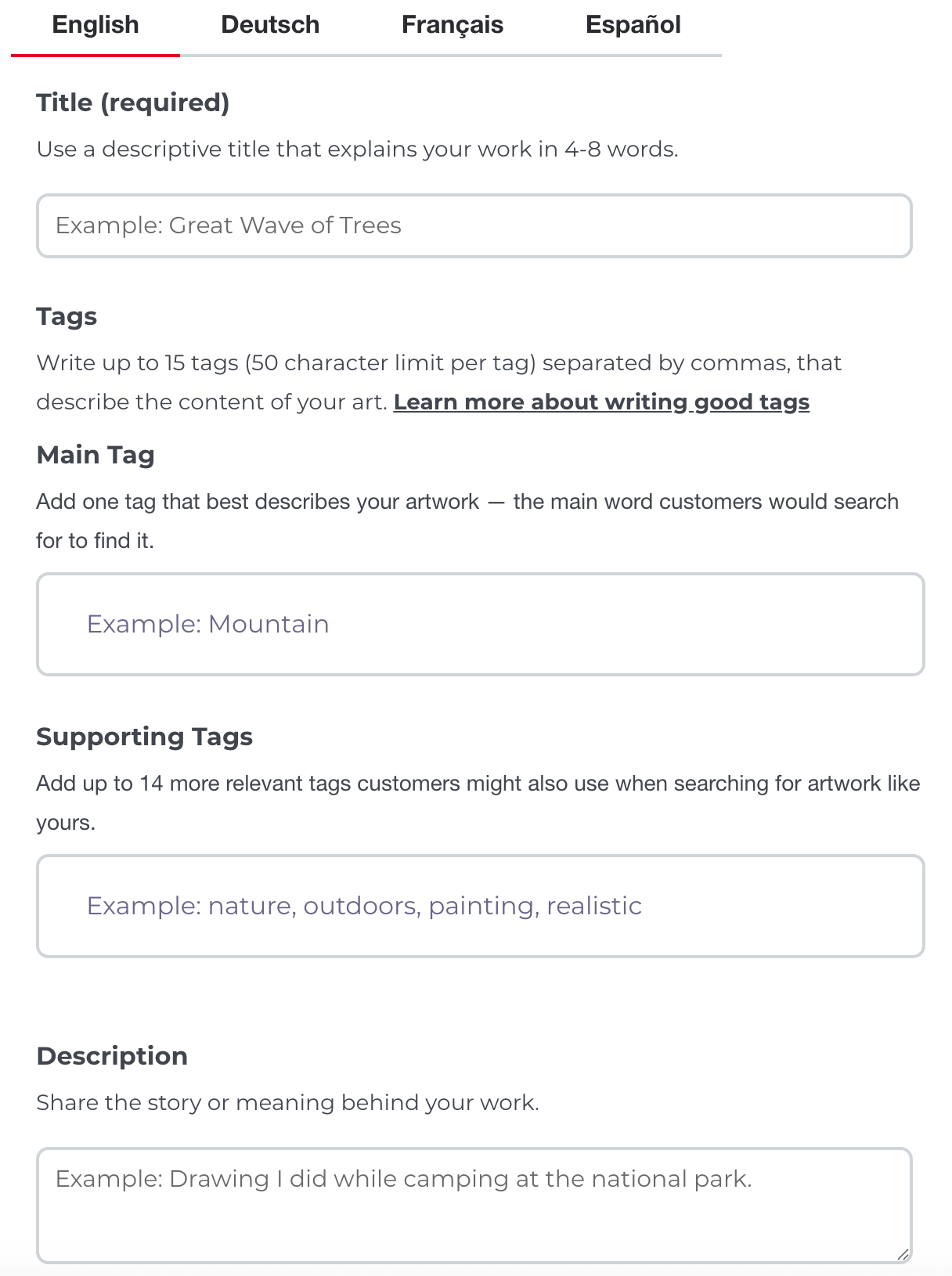
Task: Click the 'Title (required)' heading
Action: [x=133, y=103]
